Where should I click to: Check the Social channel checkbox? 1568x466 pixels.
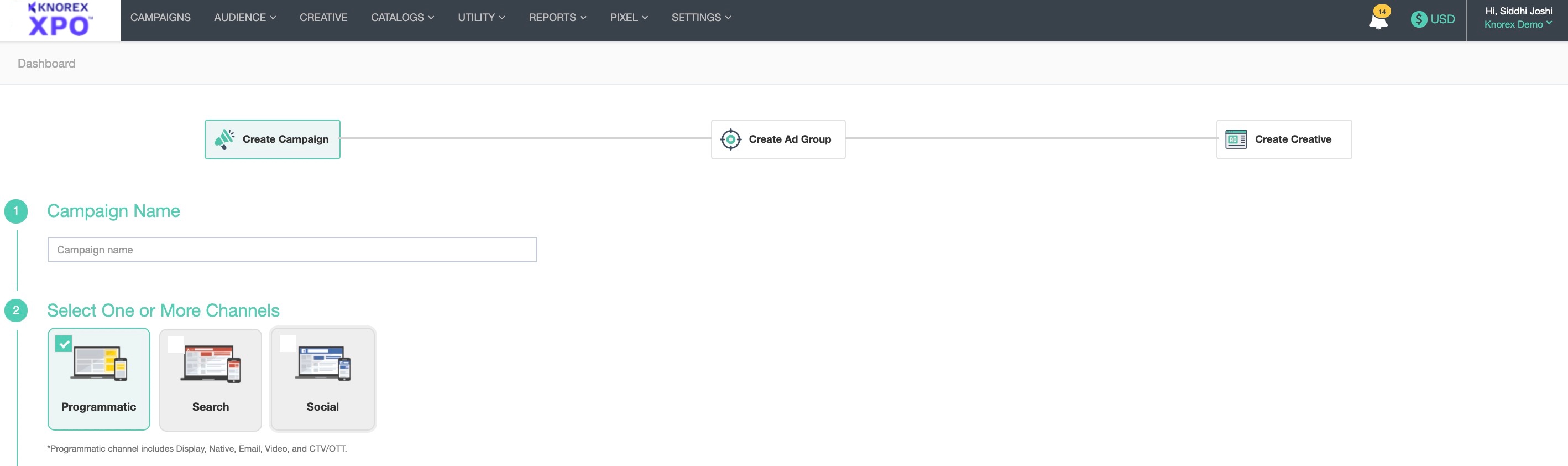(288, 344)
